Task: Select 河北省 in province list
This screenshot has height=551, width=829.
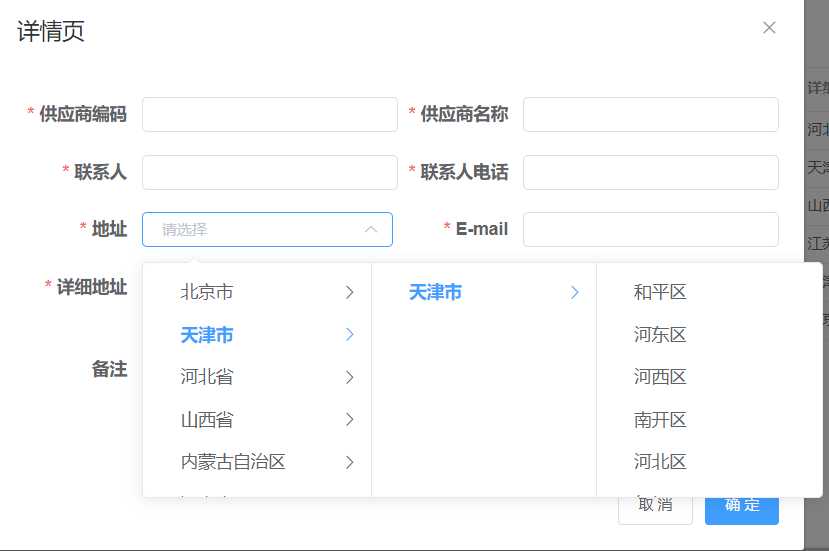Action: pos(257,377)
